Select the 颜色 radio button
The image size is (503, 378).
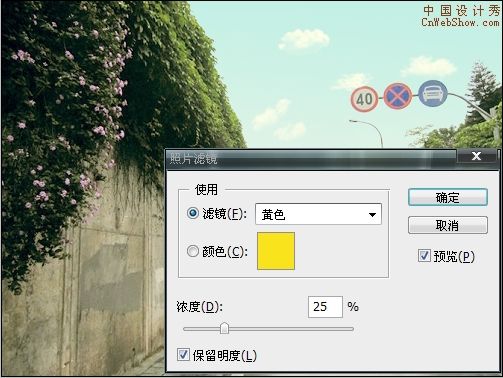[193, 251]
